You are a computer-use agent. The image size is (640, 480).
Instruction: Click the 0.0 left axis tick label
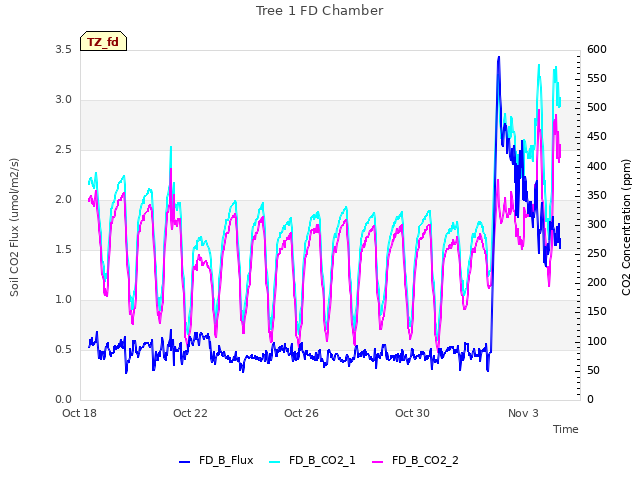pyautogui.click(x=64, y=399)
